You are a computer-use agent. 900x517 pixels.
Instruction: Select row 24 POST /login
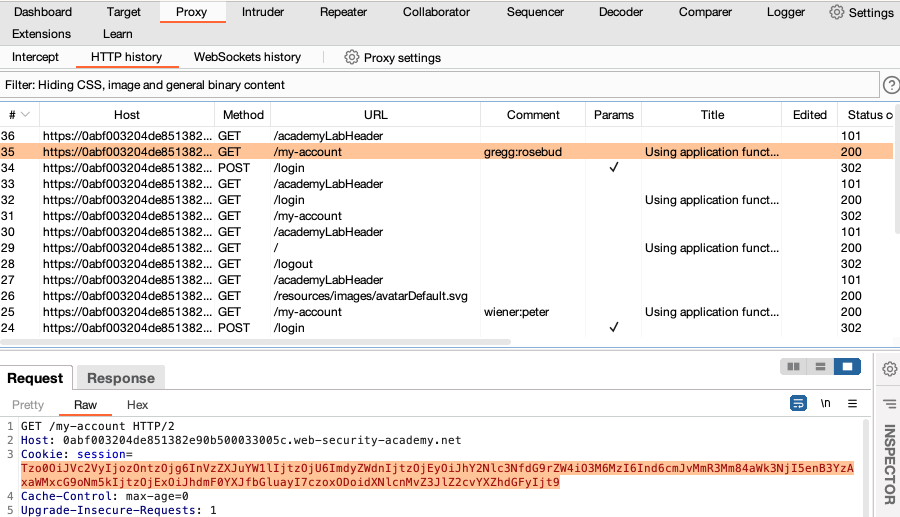447,328
